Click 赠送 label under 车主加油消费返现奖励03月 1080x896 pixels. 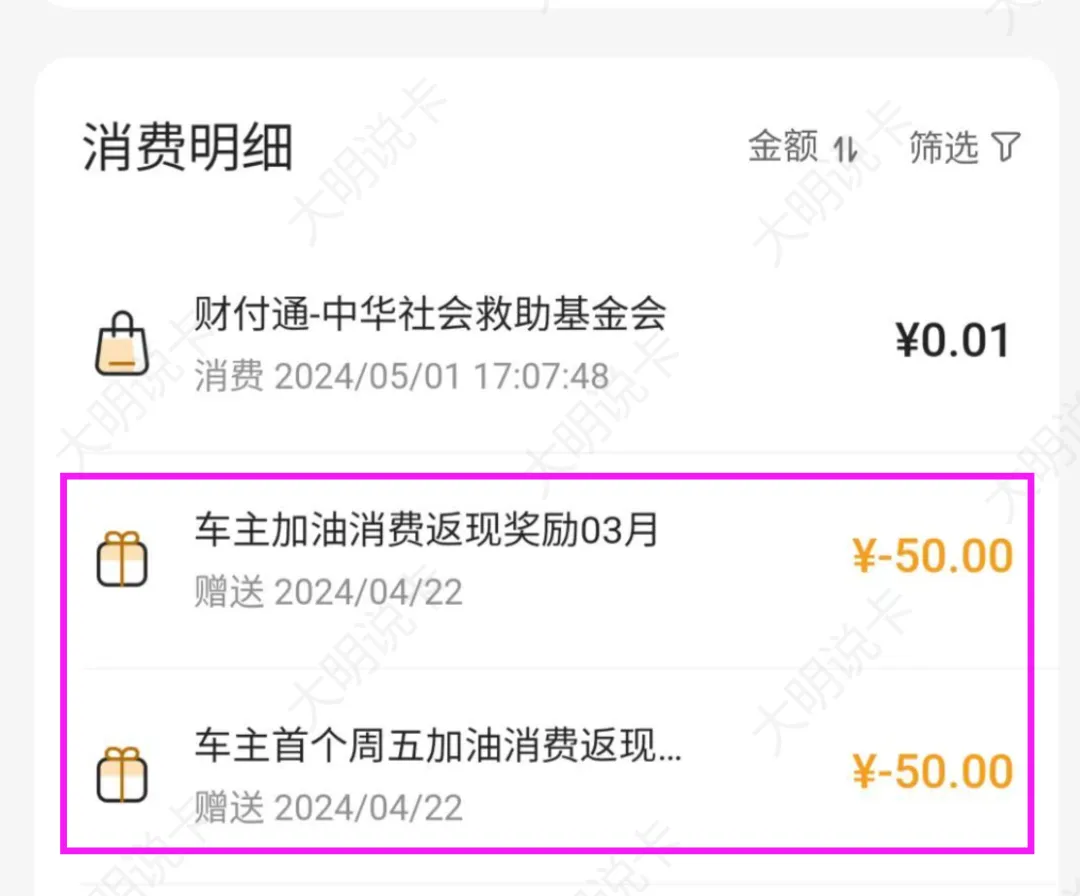tap(228, 592)
